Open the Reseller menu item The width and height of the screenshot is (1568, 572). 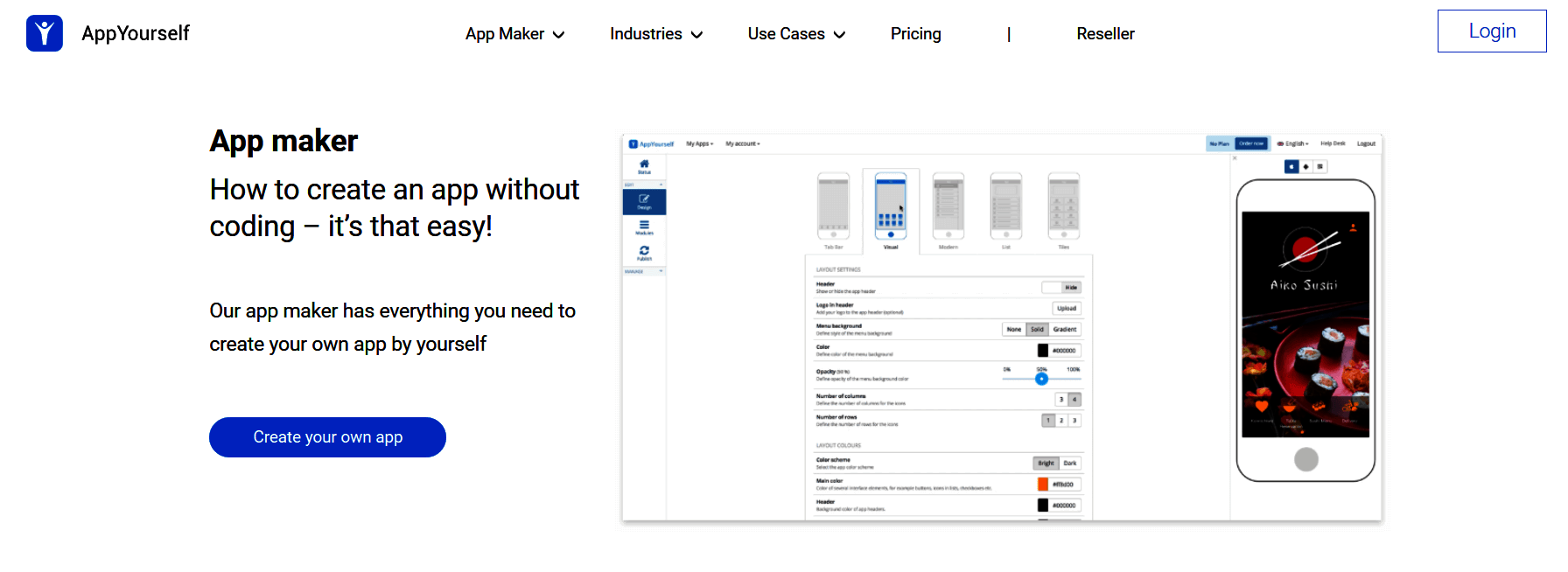coord(1105,34)
